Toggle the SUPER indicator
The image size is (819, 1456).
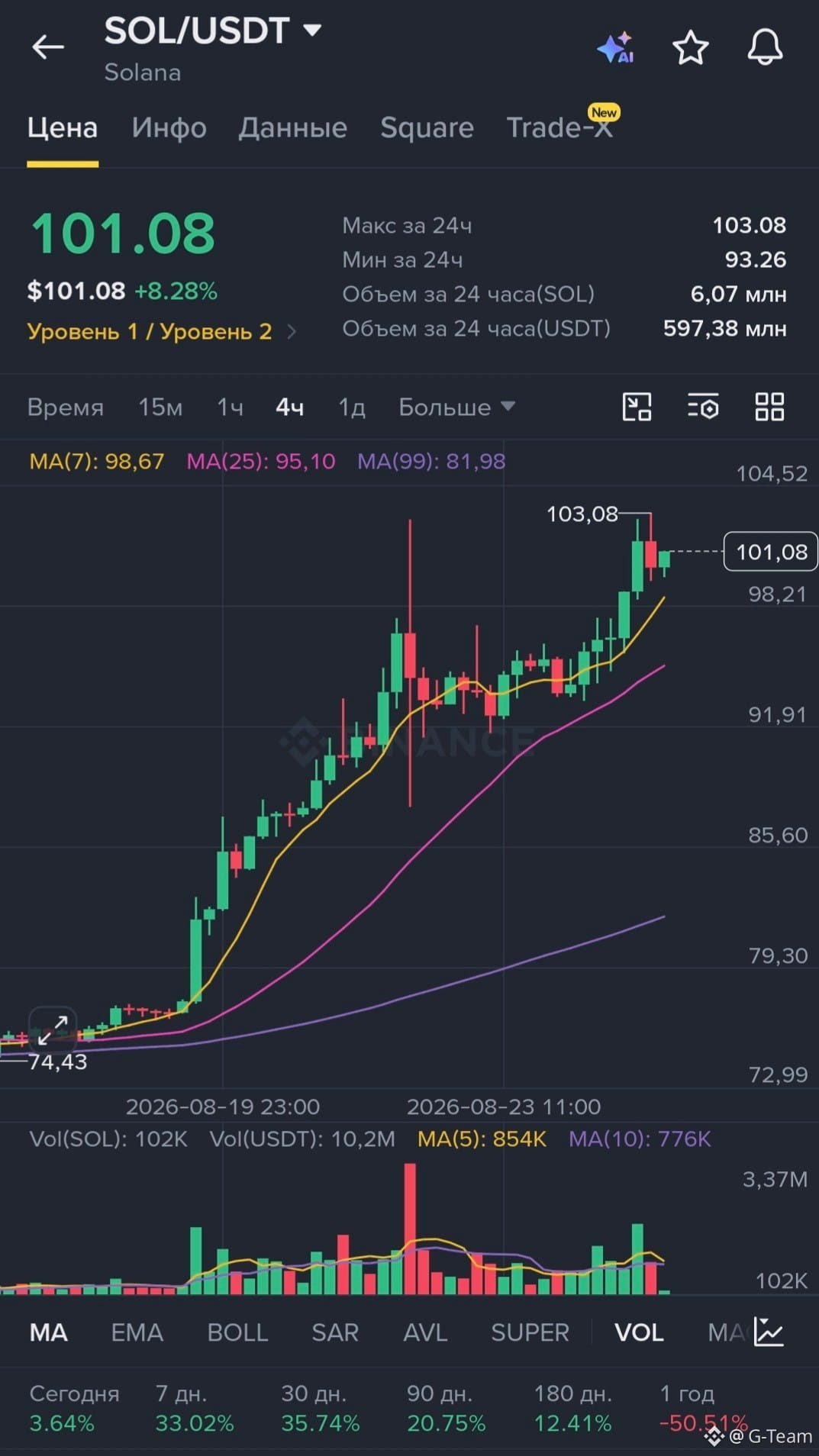[530, 1332]
